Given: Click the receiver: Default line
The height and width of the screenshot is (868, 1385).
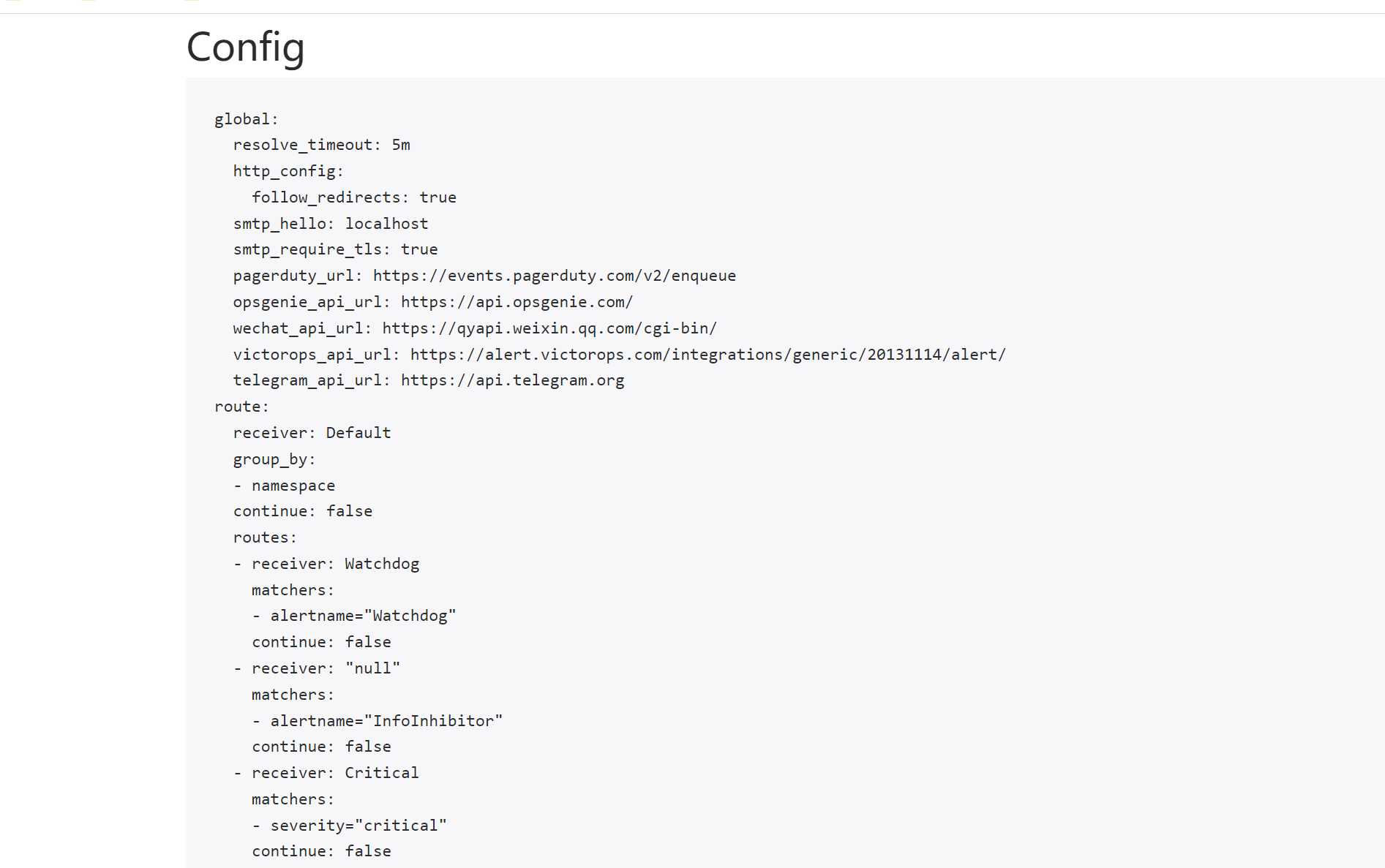Looking at the screenshot, I should [312, 433].
